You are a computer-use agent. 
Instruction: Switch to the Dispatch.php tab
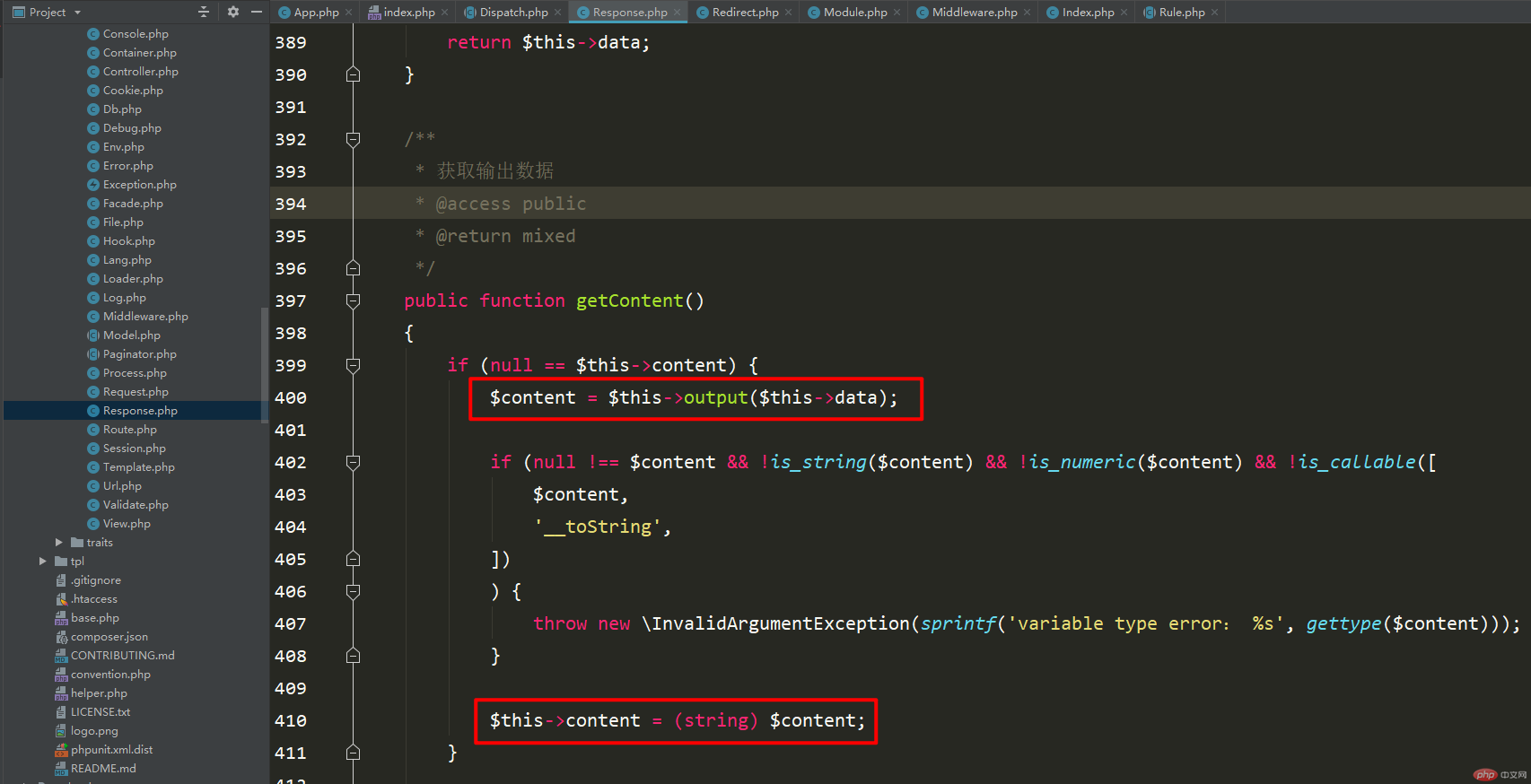coord(513,12)
